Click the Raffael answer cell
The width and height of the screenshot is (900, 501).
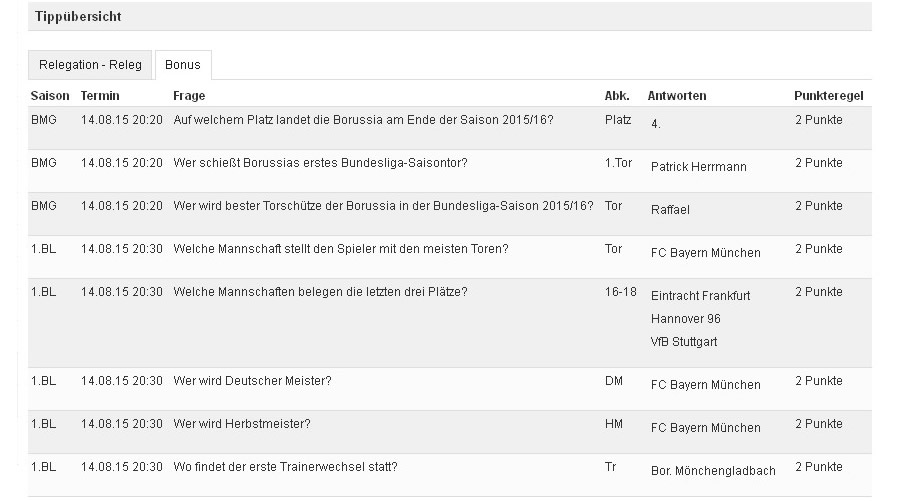pos(670,210)
